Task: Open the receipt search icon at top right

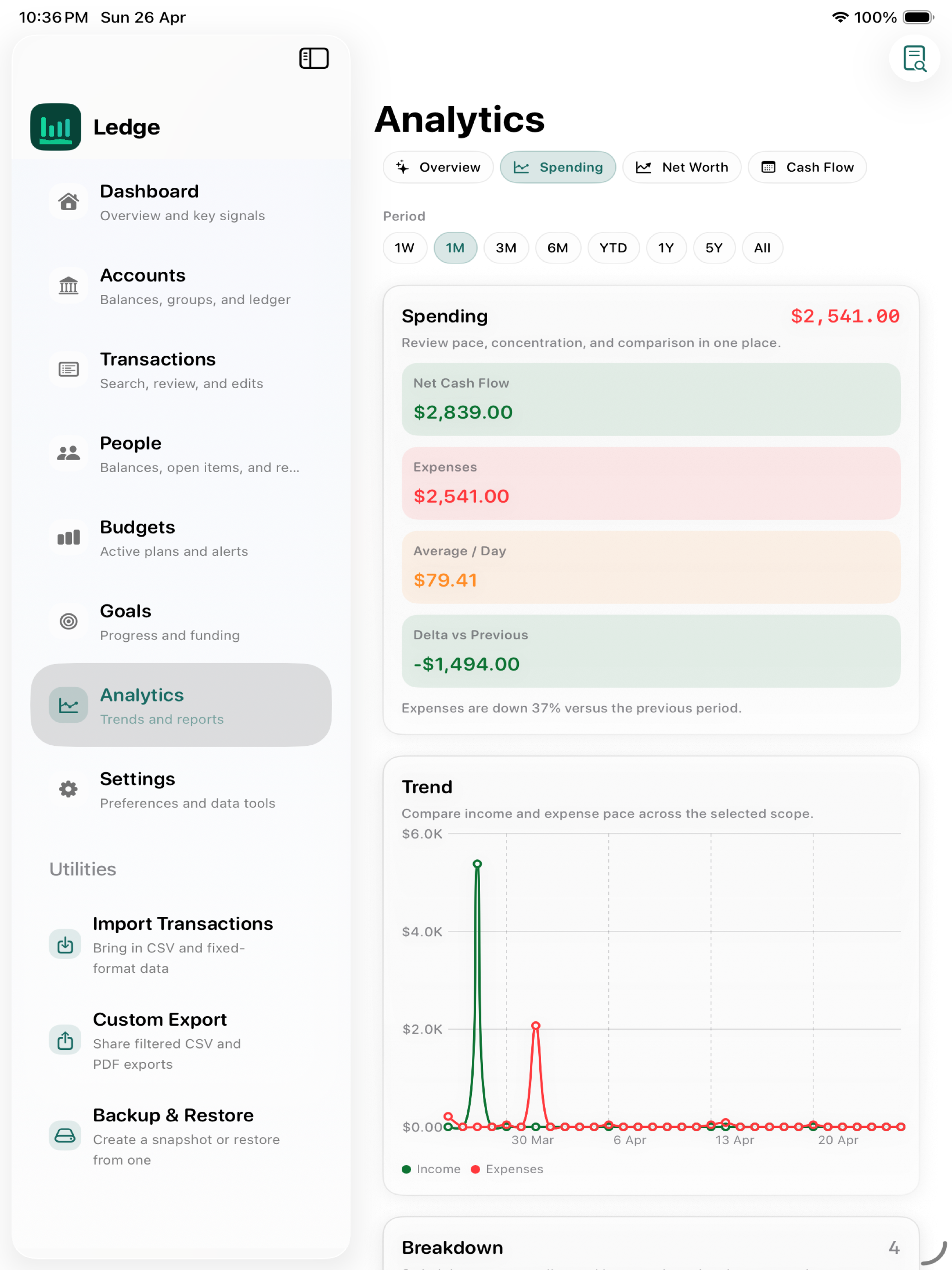Action: pos(914,58)
